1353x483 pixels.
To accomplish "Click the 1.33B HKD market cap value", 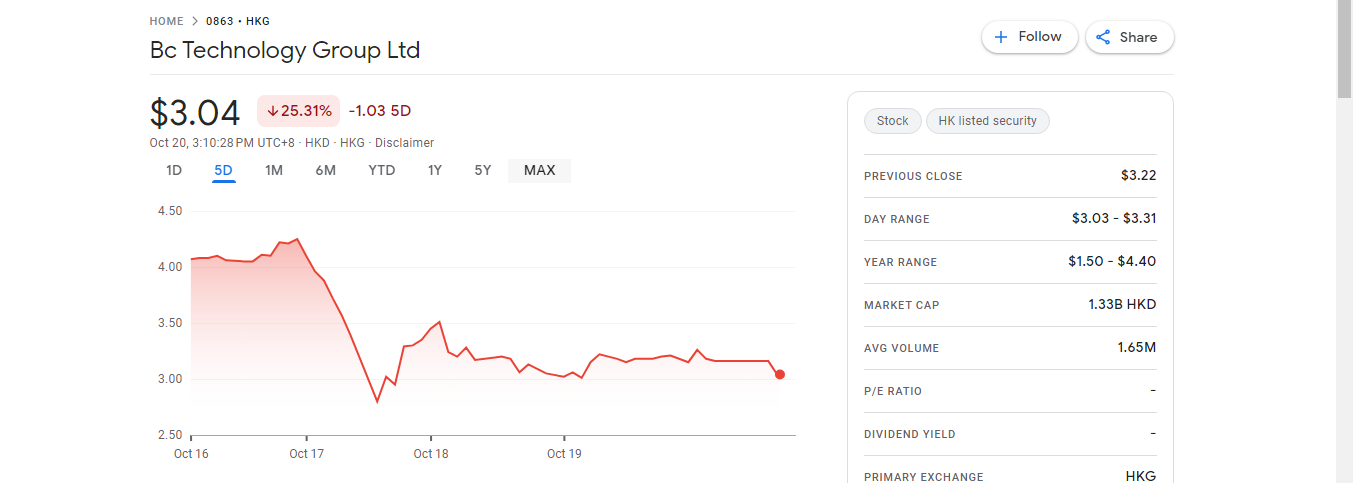I will click(x=1122, y=304).
